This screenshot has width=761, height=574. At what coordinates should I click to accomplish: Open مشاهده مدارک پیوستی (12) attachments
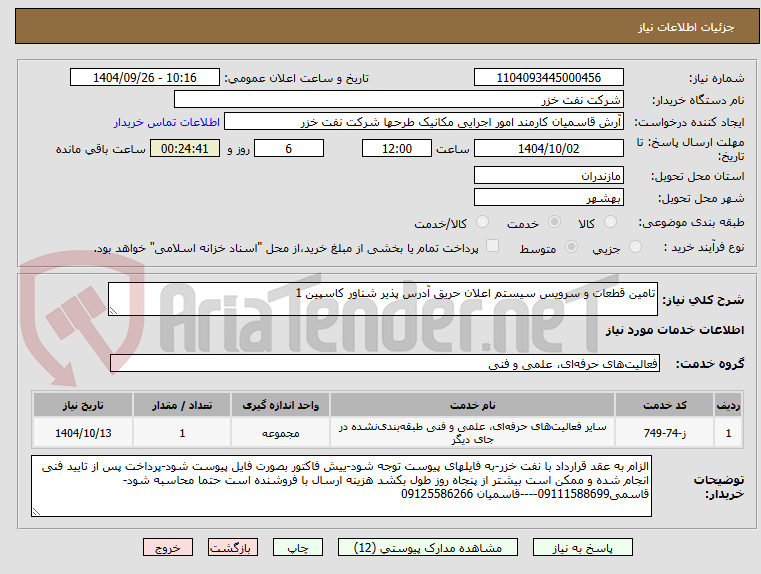click(x=428, y=547)
